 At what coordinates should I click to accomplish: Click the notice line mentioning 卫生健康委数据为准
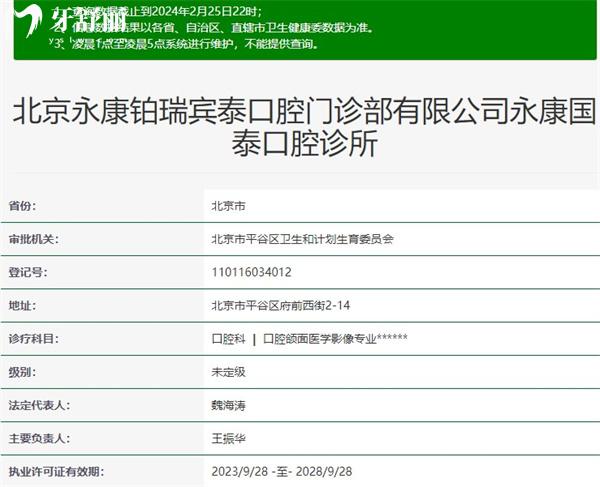coord(213,28)
